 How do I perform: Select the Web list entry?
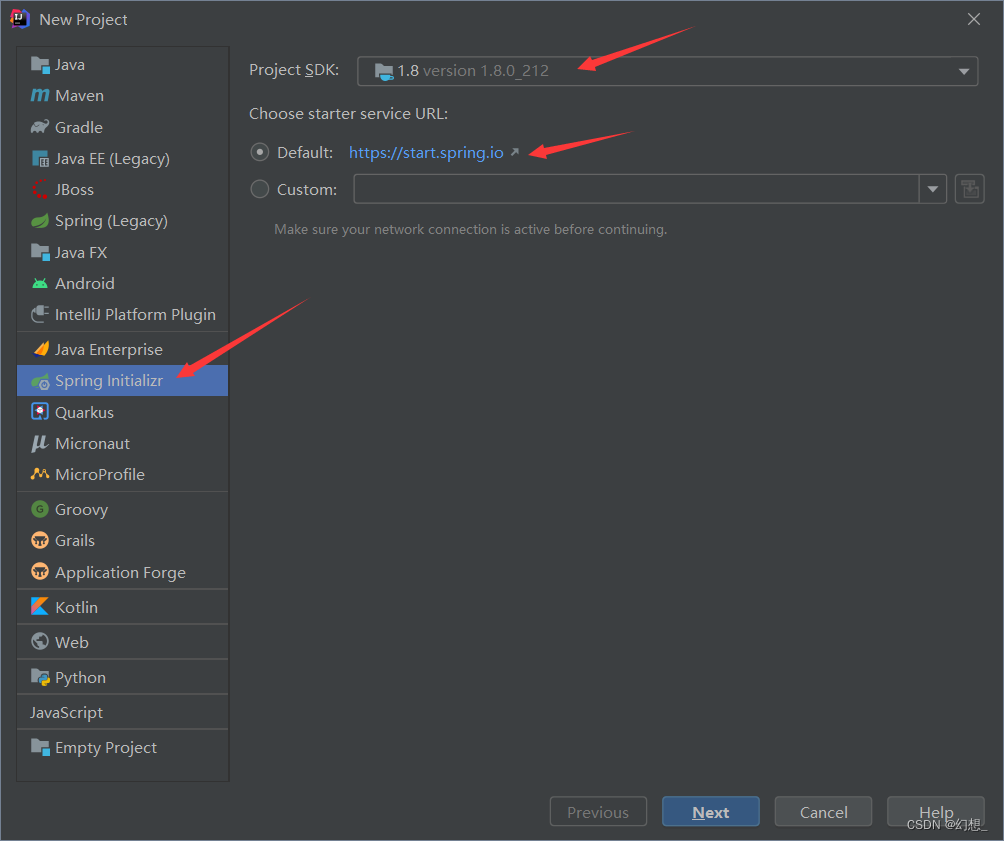[122, 642]
